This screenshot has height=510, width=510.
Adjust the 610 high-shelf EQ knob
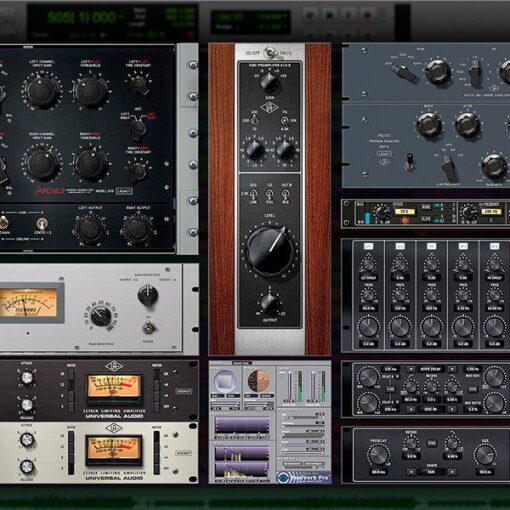(x=285, y=149)
